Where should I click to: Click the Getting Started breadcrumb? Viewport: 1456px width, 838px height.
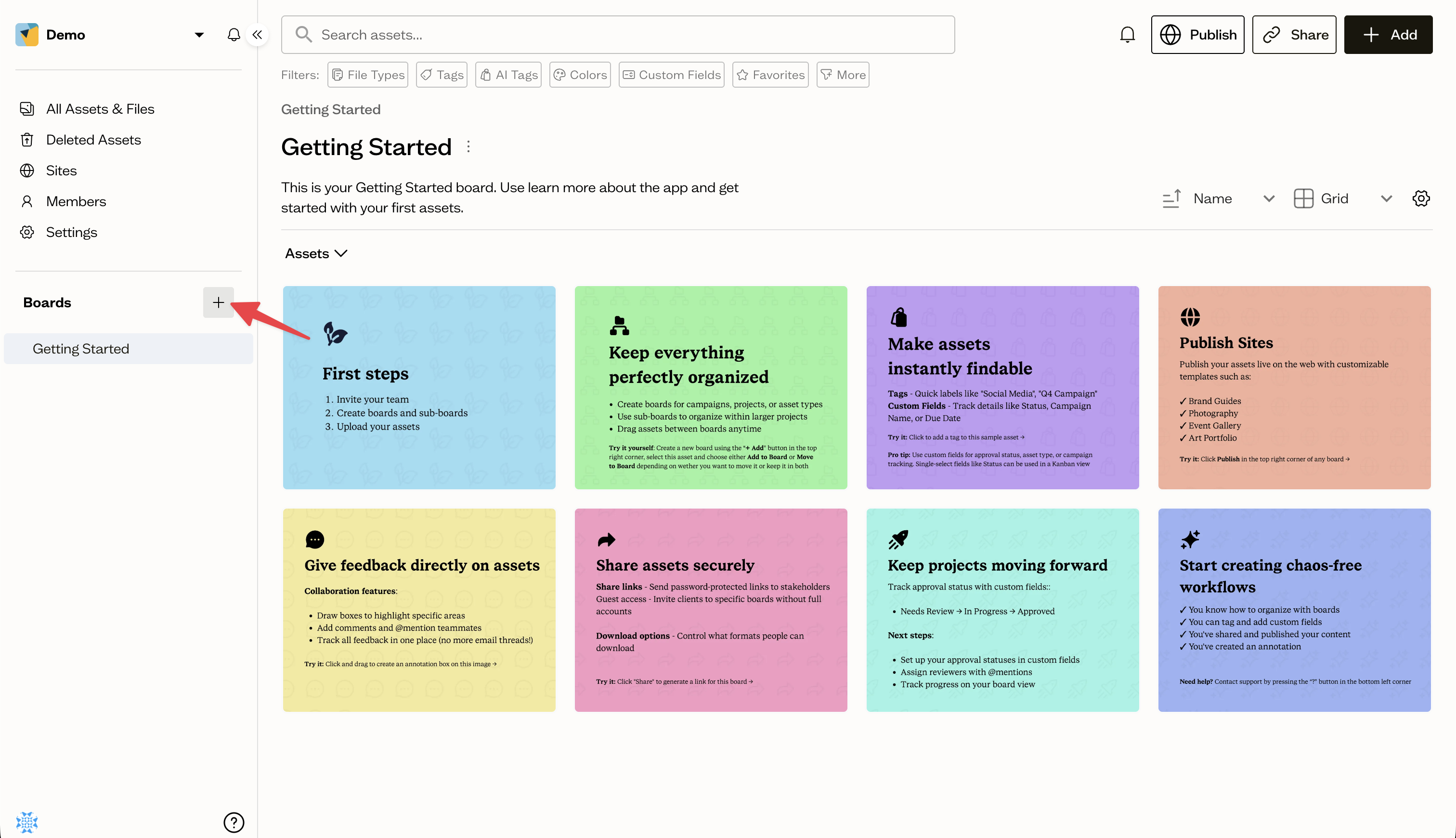(x=331, y=109)
